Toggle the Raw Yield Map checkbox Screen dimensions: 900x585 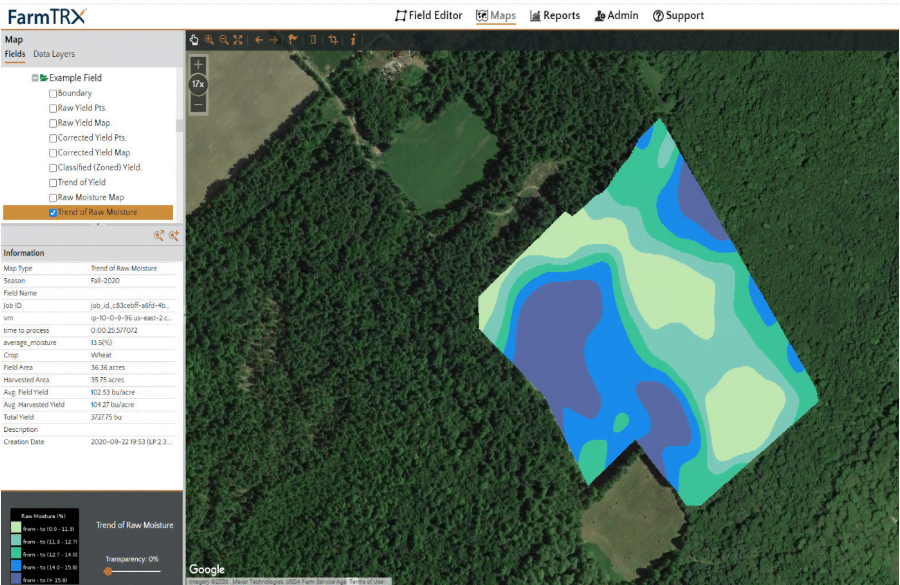(53, 123)
